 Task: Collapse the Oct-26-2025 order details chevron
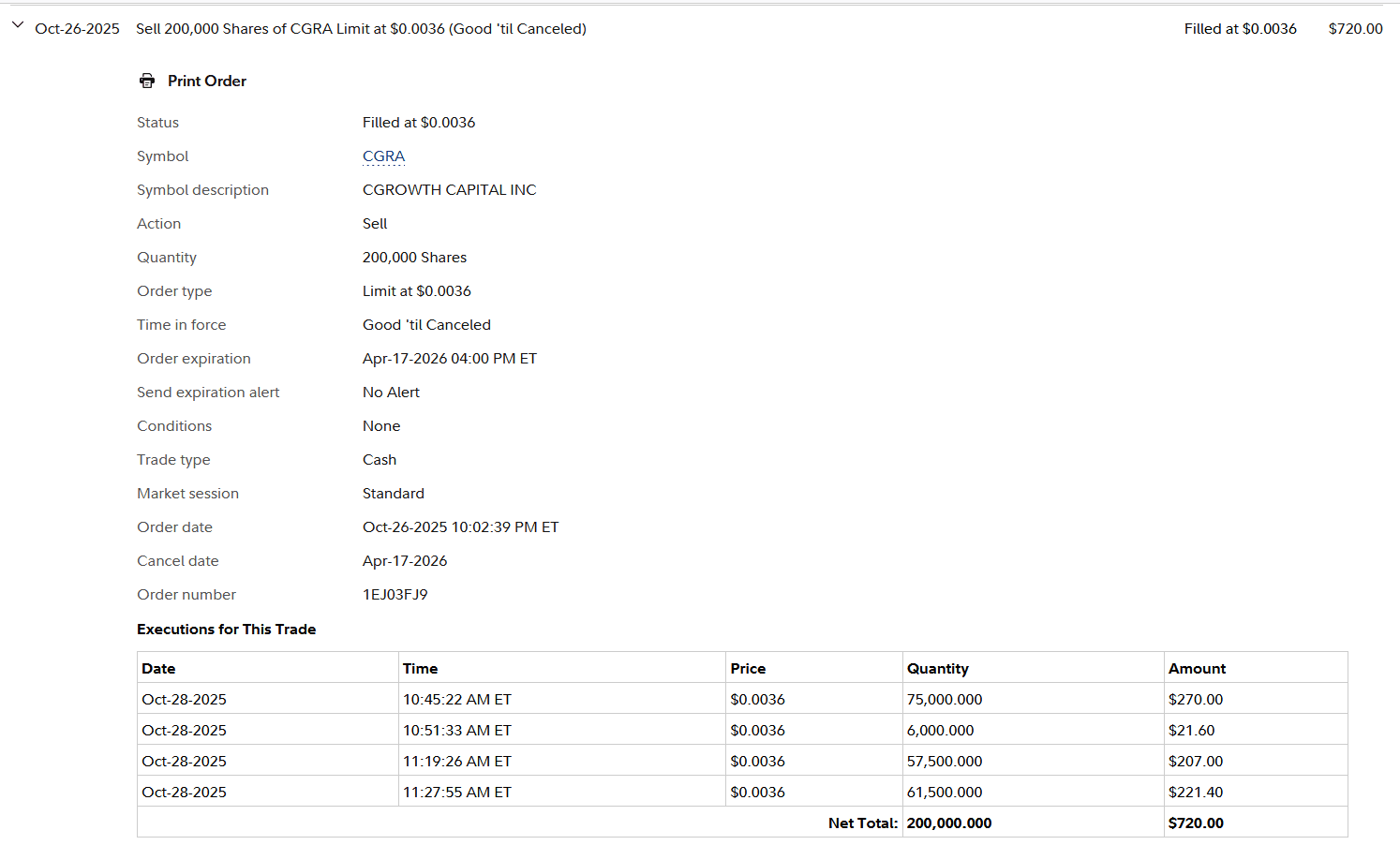17,25
